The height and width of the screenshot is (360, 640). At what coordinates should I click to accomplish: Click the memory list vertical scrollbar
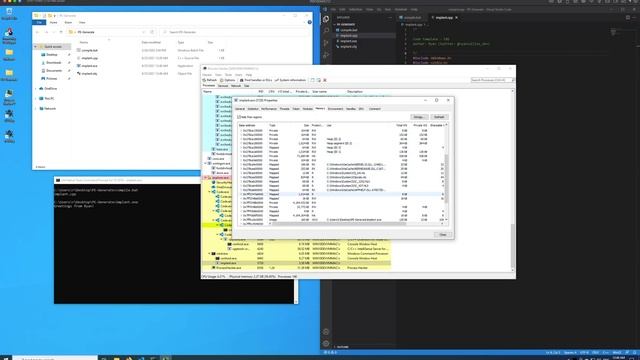point(446,178)
